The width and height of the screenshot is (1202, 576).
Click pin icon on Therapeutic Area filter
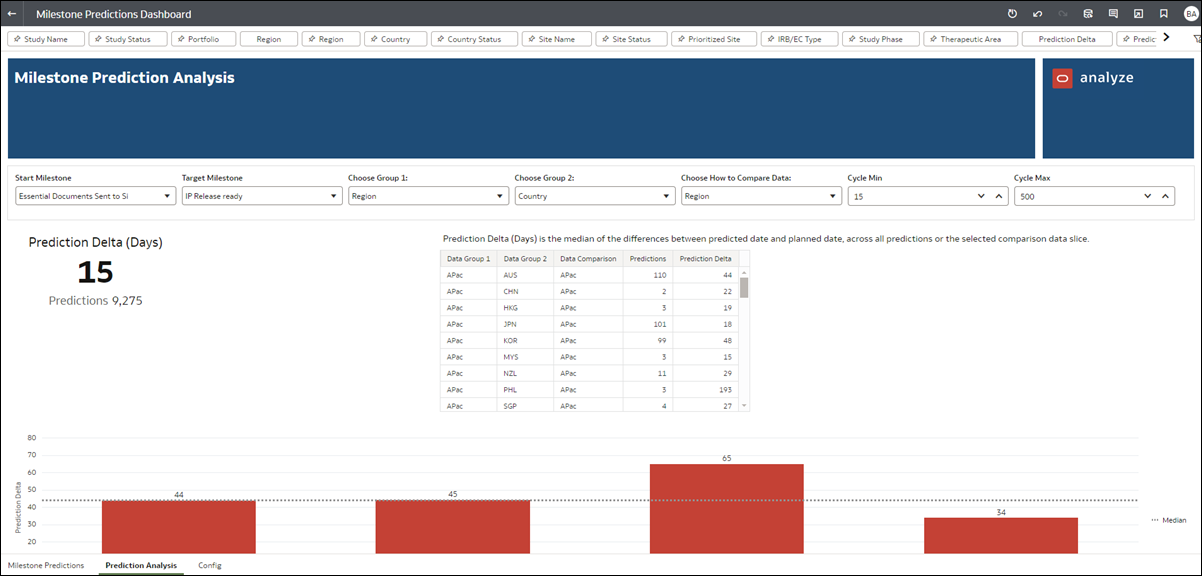point(933,39)
